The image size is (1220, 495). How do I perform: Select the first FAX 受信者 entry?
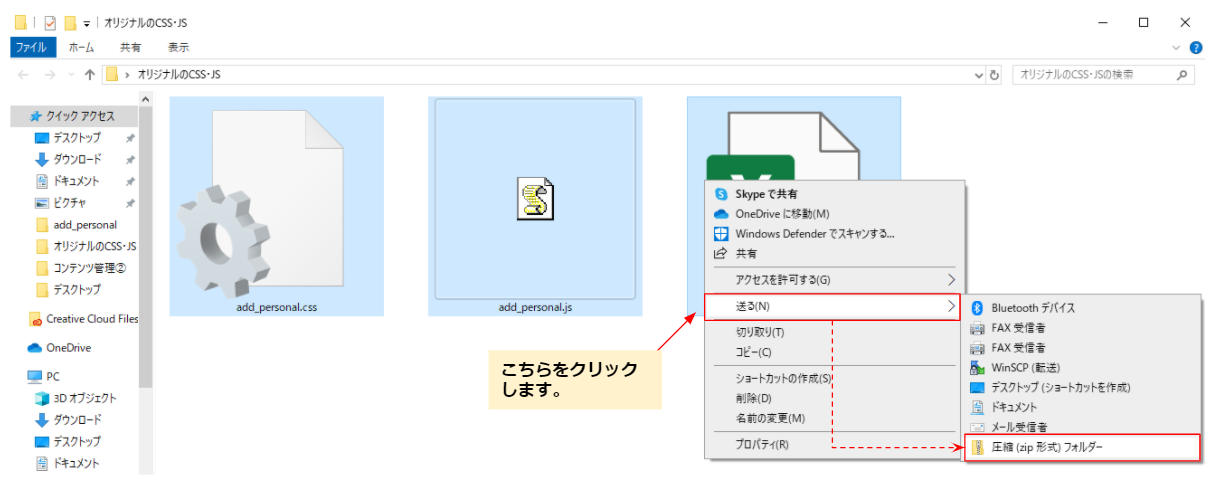pos(1082,328)
